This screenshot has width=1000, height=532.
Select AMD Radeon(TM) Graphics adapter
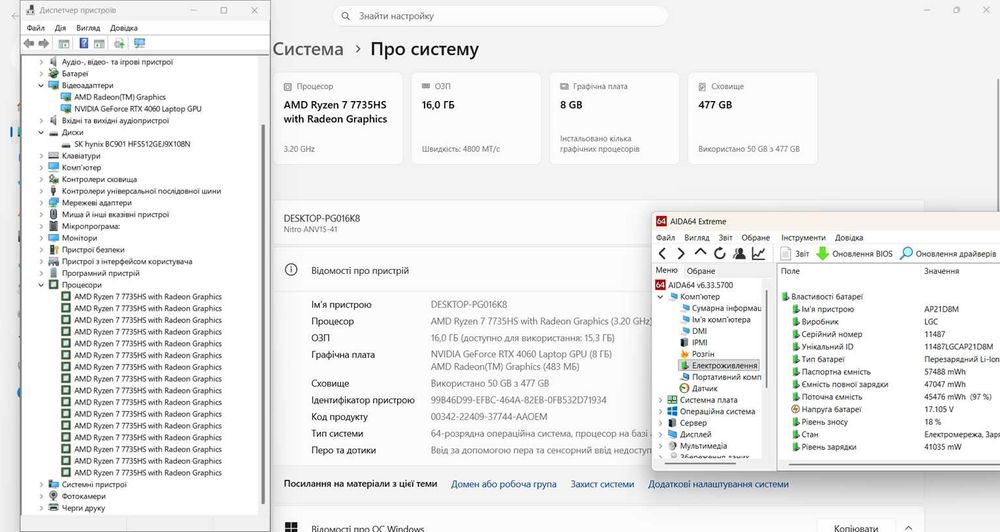coord(119,97)
